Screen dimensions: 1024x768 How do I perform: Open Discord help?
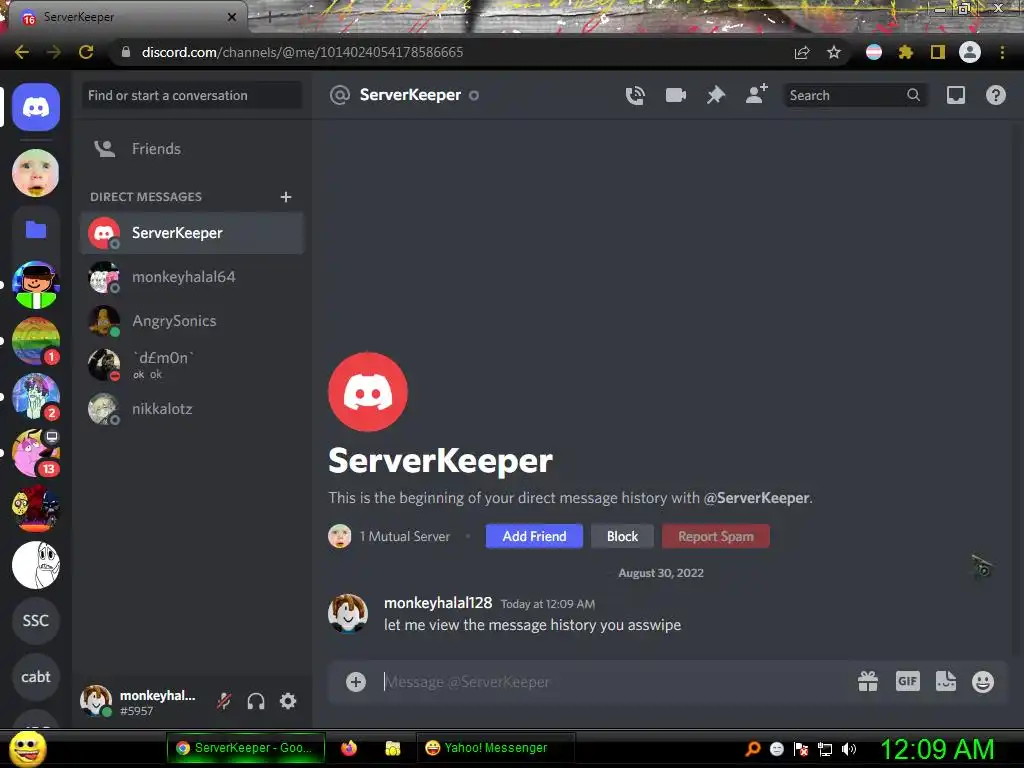coord(995,95)
